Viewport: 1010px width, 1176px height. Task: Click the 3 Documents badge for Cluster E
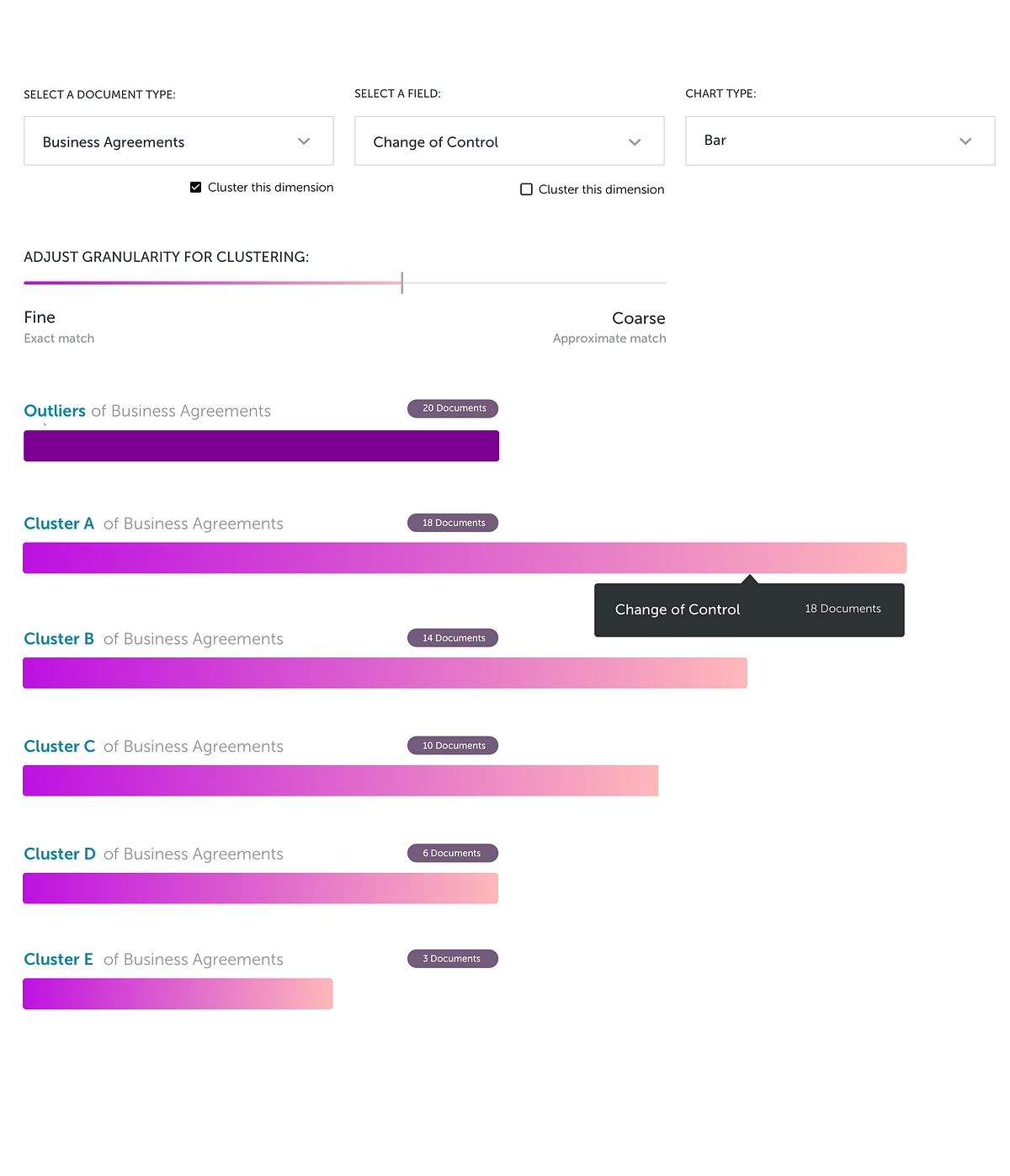(453, 959)
